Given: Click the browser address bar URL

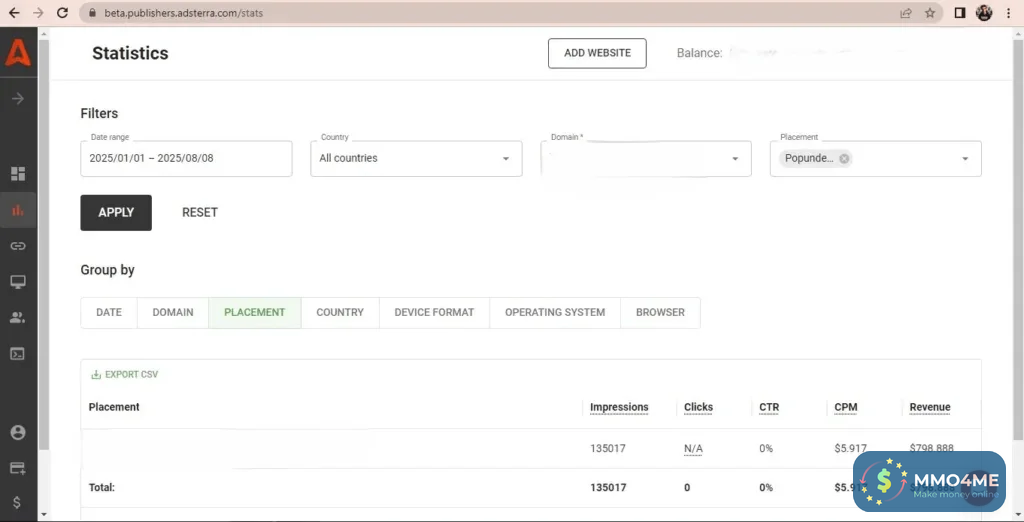Looking at the screenshot, I should click(x=184, y=12).
